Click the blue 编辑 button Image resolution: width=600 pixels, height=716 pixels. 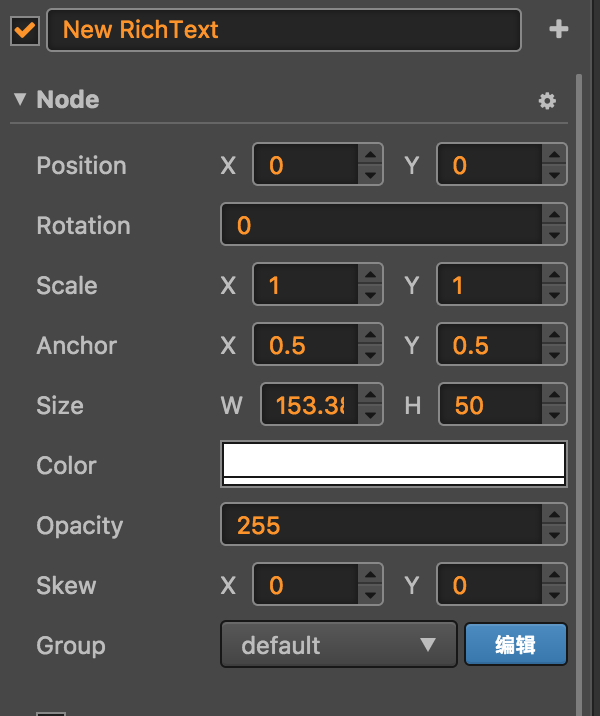pyautogui.click(x=515, y=645)
